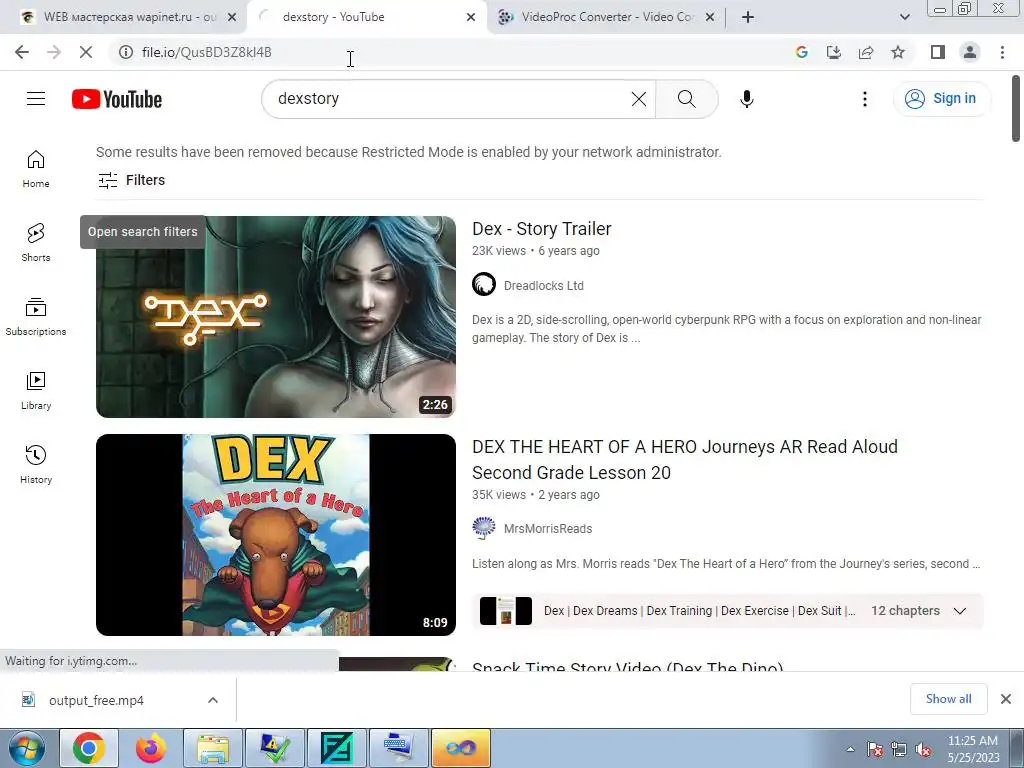Click muted volume tray icon
Image resolution: width=1024 pixels, height=768 pixels.
[x=923, y=750]
